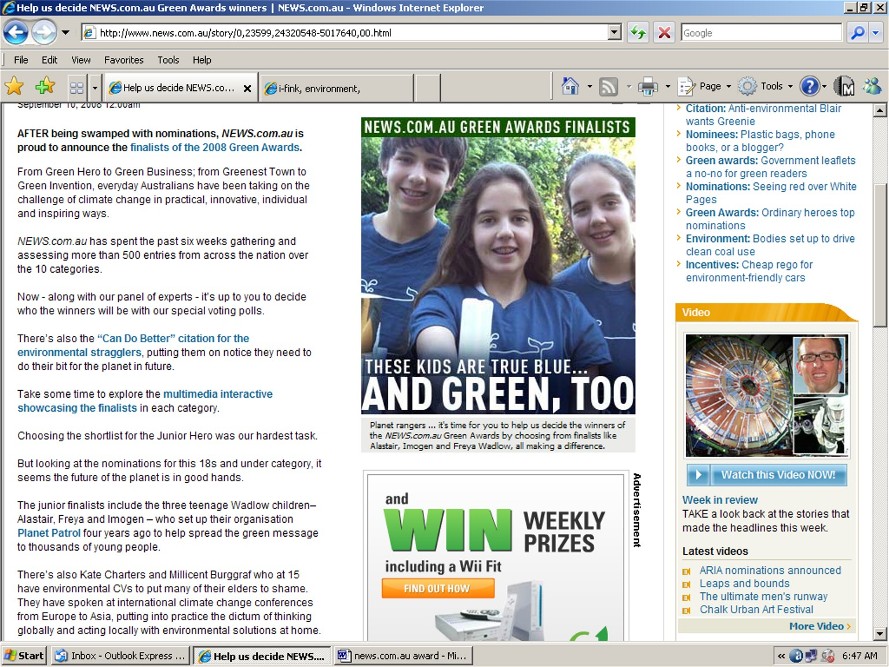This screenshot has height=667, width=889.
Task: Switch to the 'i-fink, environment,' tab
Action: (336, 88)
